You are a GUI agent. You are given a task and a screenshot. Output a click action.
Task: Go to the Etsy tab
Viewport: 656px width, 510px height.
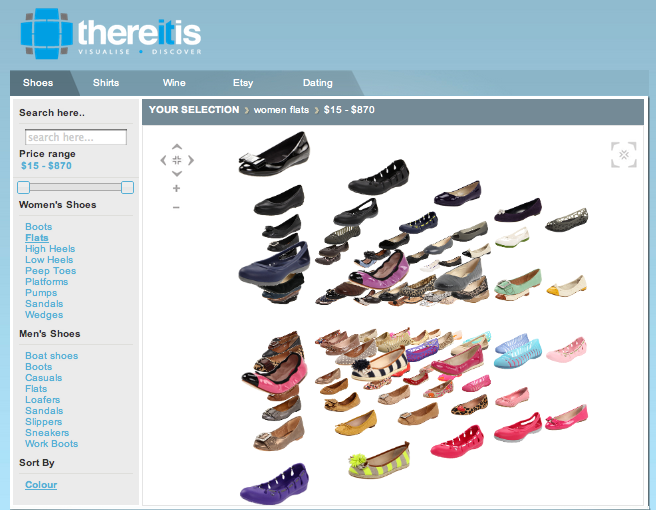(x=243, y=83)
